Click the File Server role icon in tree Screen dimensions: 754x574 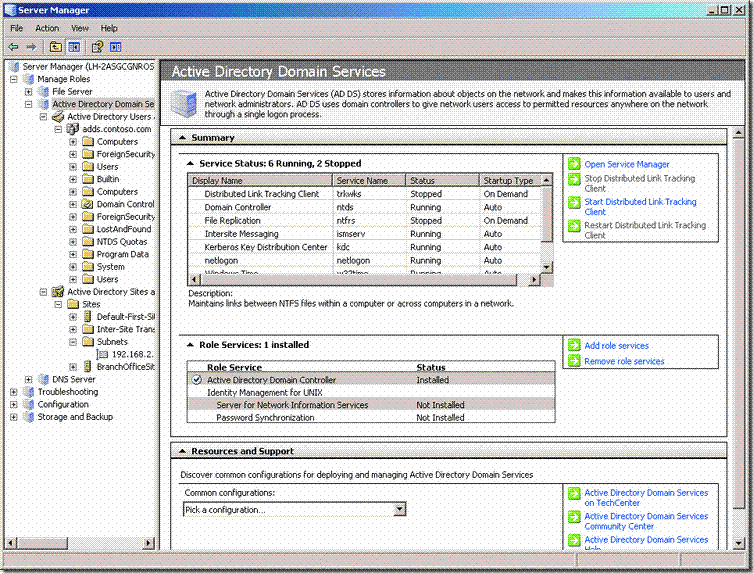[43, 91]
